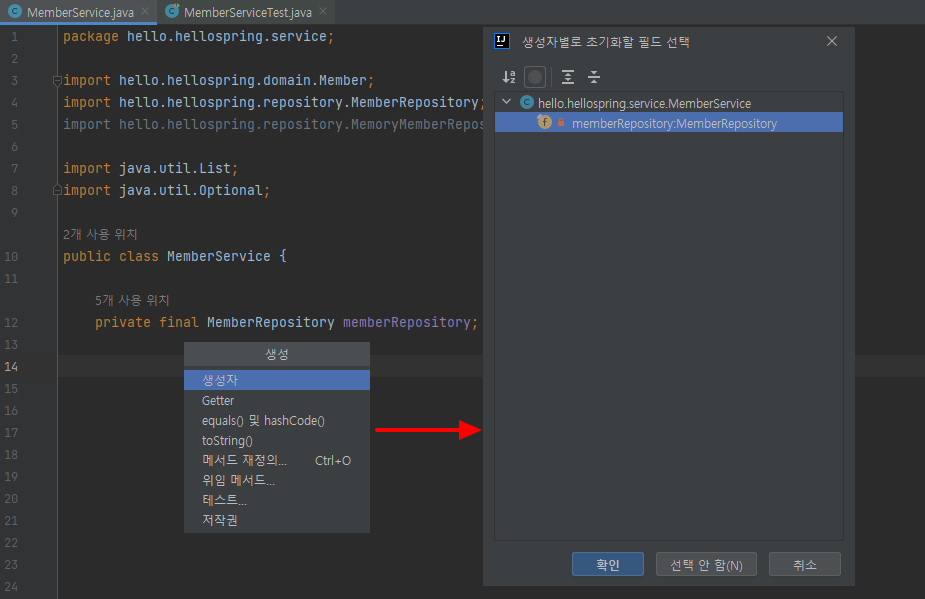Click the 선택 안 함(N) button
The height and width of the screenshot is (599, 925).
pyautogui.click(x=706, y=565)
